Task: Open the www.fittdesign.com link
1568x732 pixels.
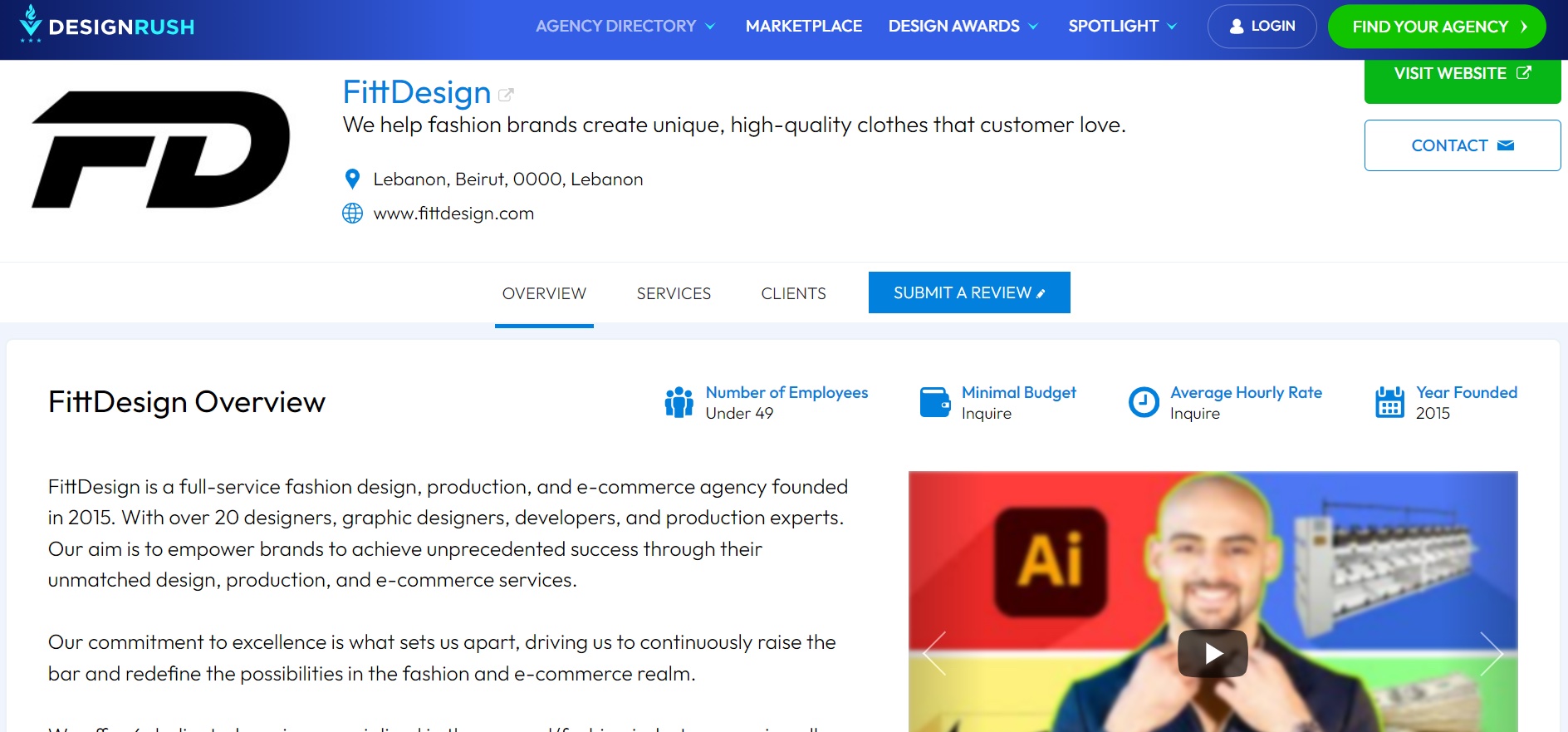Action: 453,214
